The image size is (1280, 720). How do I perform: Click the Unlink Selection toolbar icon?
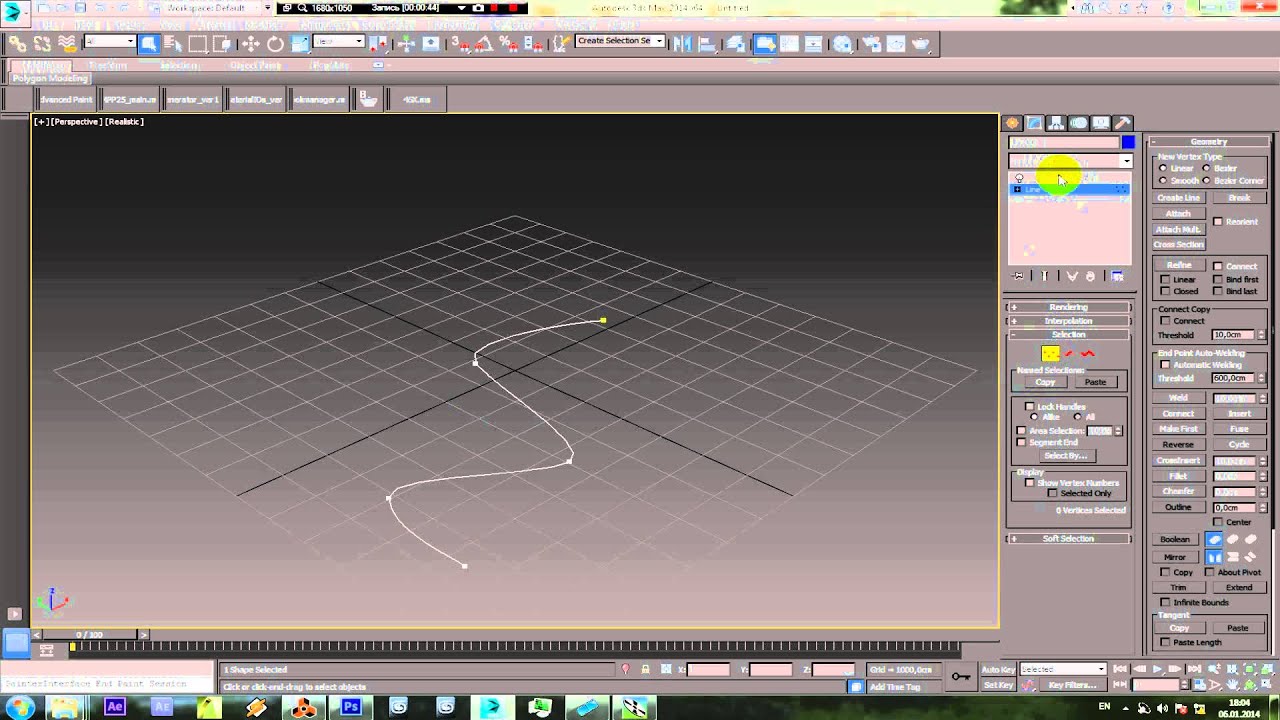click(x=42, y=44)
